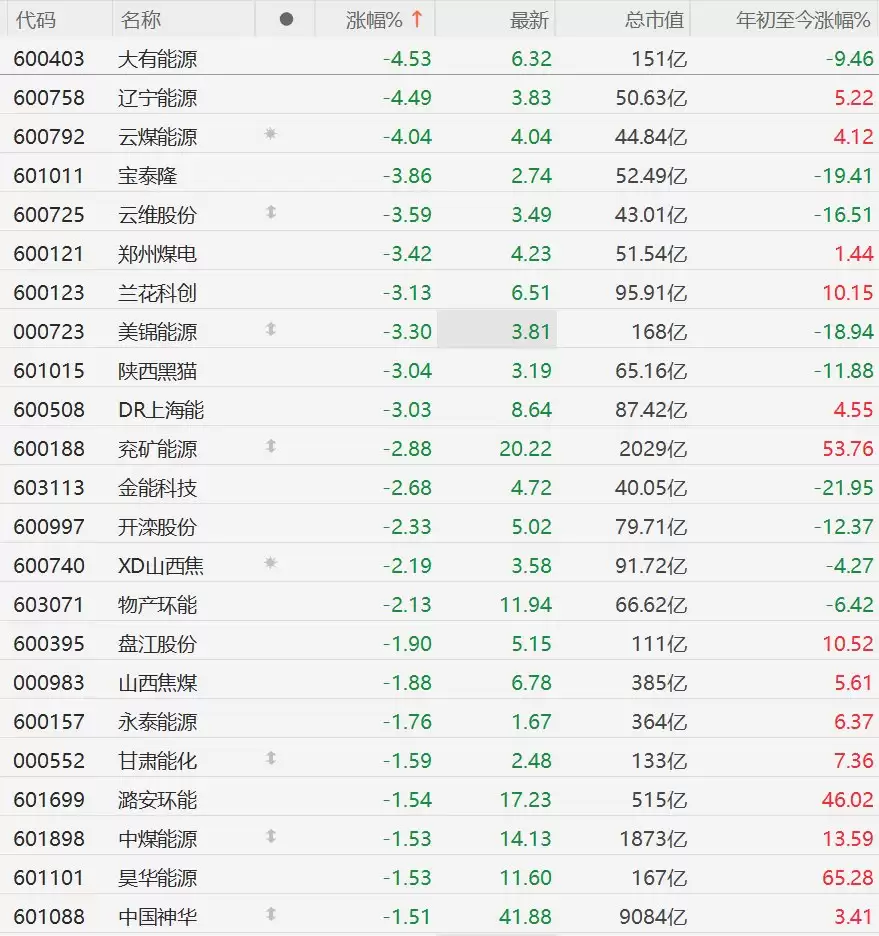Select stock name 甘肃能化
Viewport: 879px width, 936px height.
[158, 761]
